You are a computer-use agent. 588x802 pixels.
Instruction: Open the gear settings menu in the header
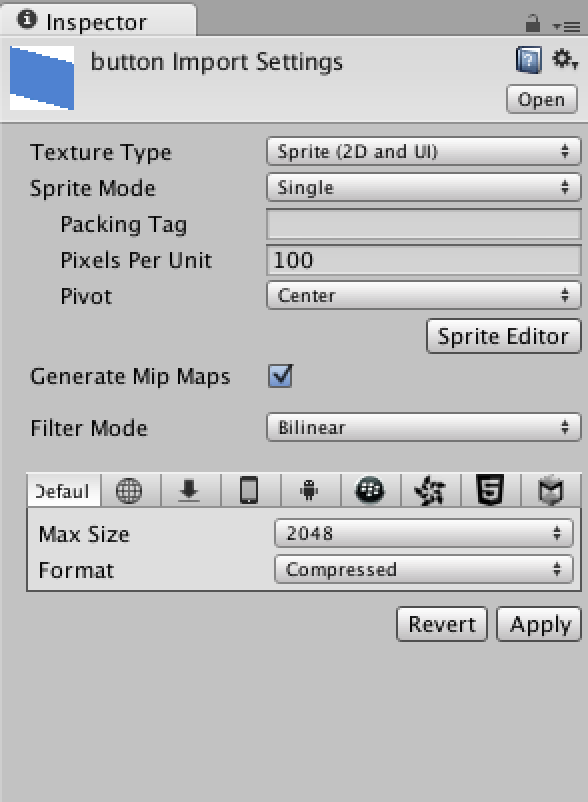point(564,59)
